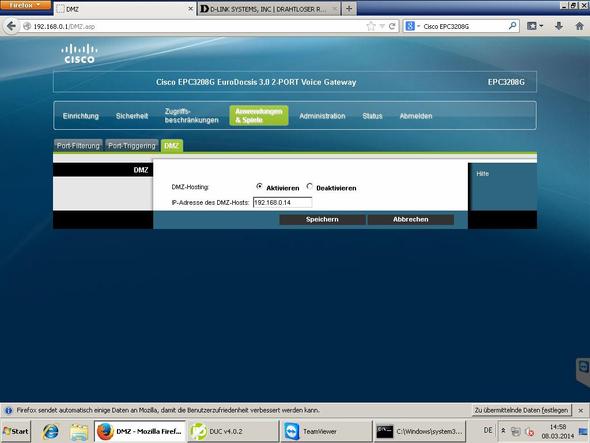Select the green DMZ subtab

tap(172, 146)
